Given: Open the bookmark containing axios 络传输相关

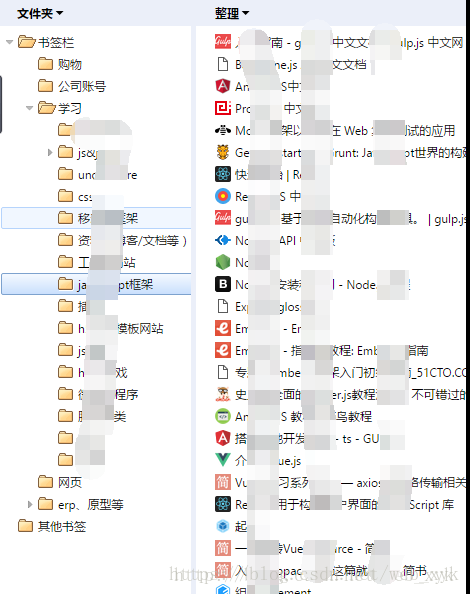Looking at the screenshot, I should pyautogui.click(x=340, y=482).
